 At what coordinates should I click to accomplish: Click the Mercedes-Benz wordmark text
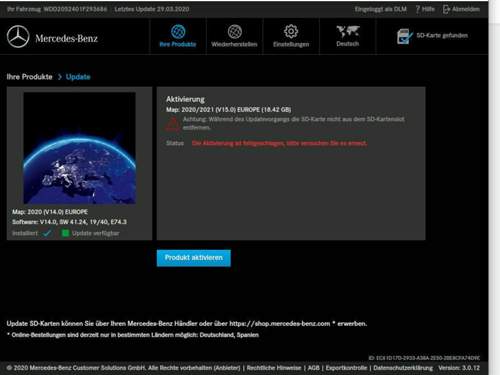coord(67,38)
